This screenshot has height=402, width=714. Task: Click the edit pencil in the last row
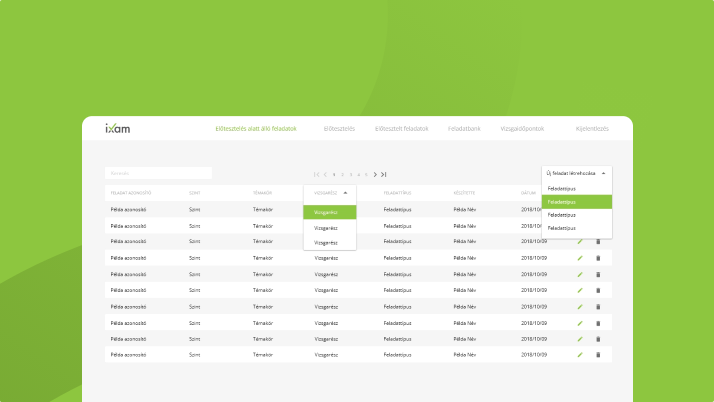pyautogui.click(x=580, y=354)
